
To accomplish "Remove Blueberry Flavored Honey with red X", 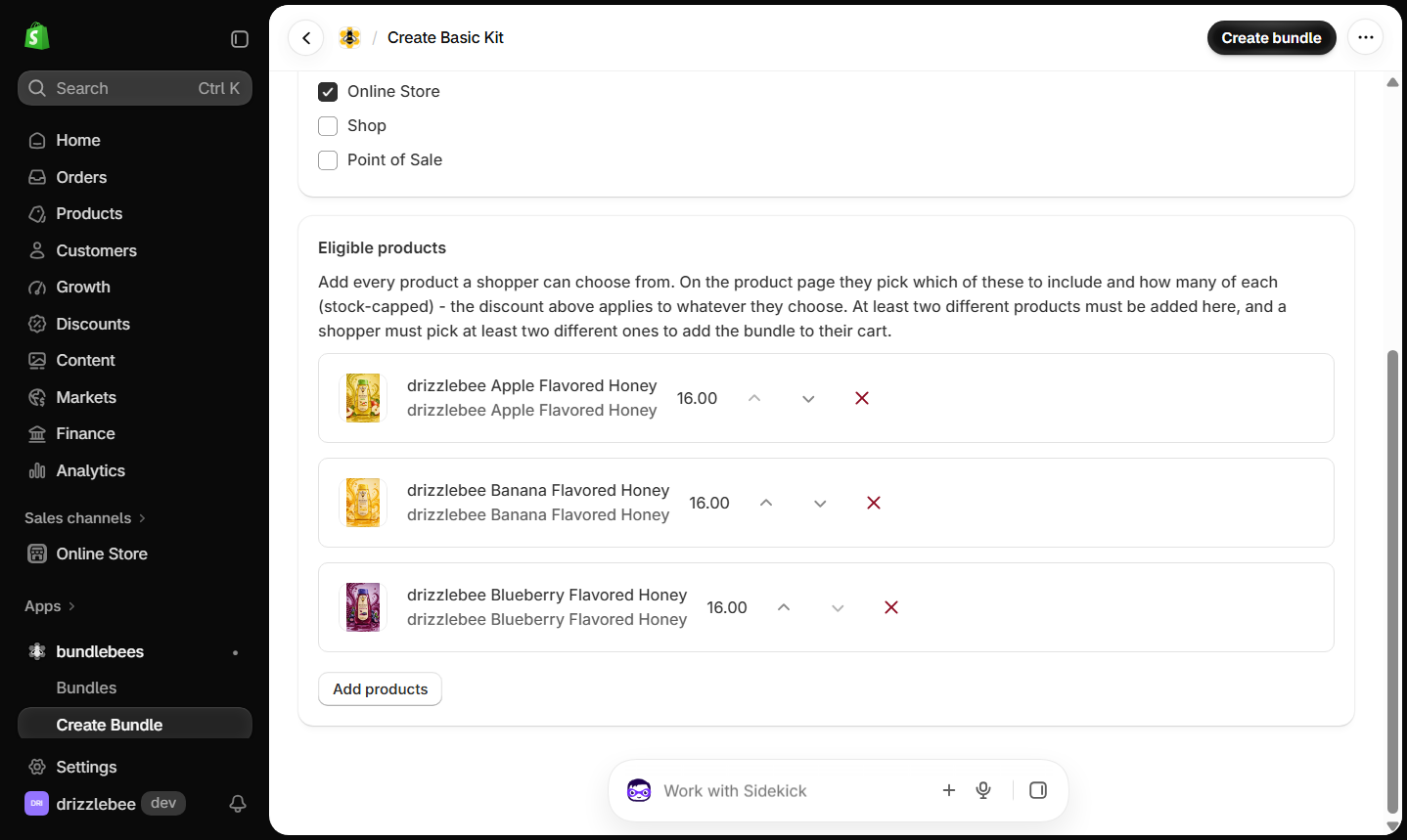I will coord(891,607).
